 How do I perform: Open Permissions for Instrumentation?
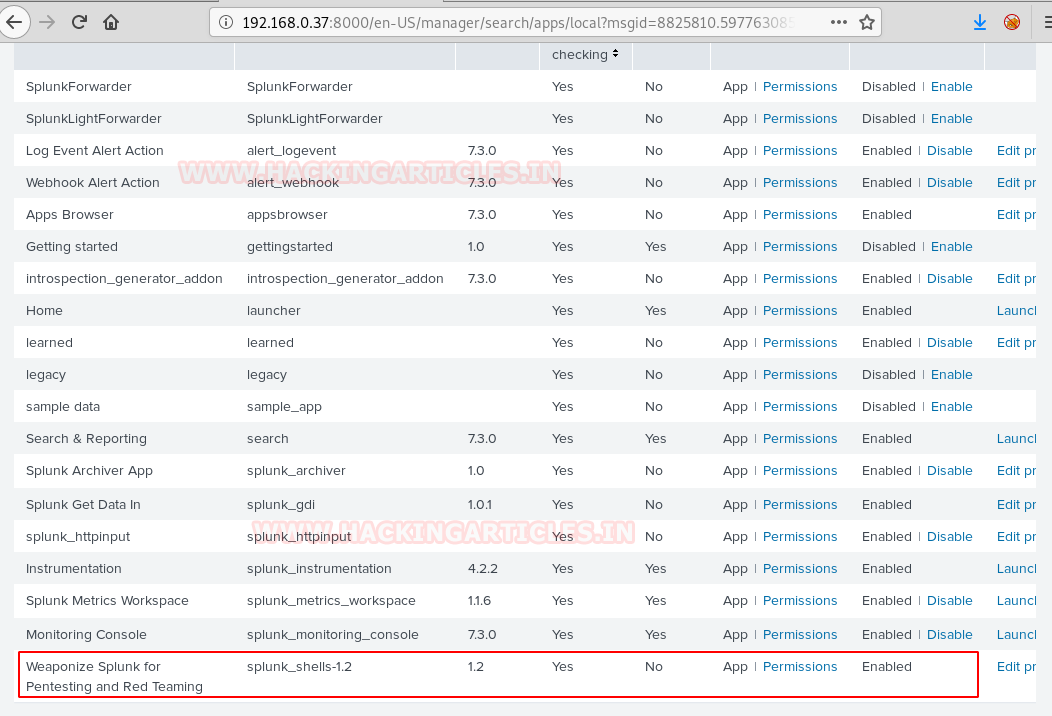800,569
